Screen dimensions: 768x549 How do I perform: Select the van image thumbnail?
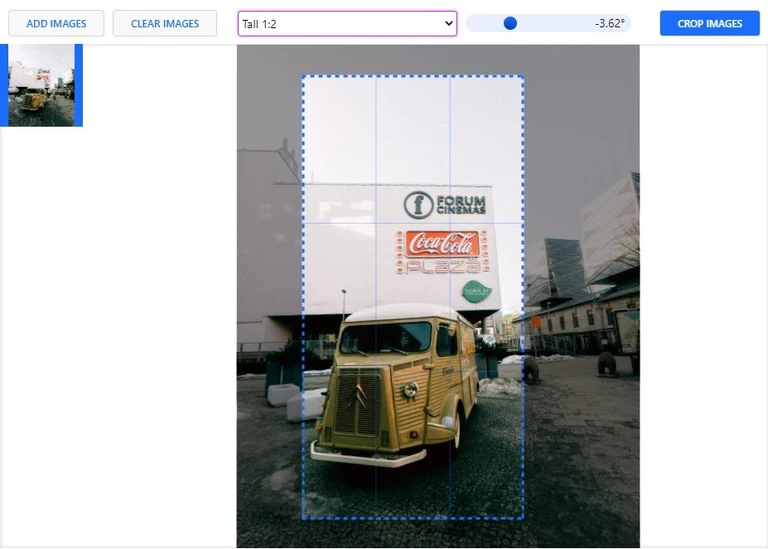pos(42,85)
